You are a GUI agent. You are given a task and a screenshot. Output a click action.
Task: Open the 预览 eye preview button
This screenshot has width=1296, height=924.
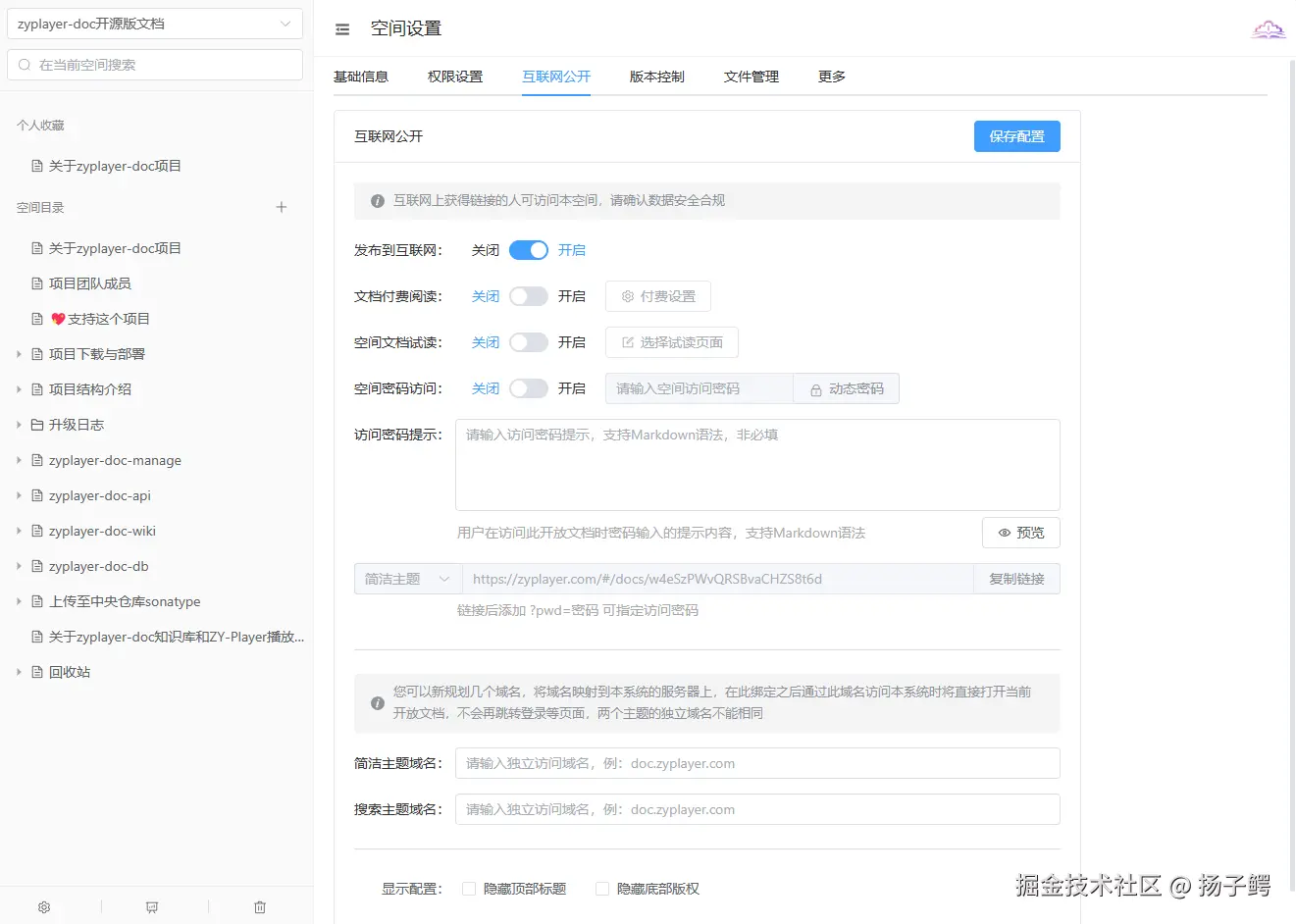[x=1020, y=532]
